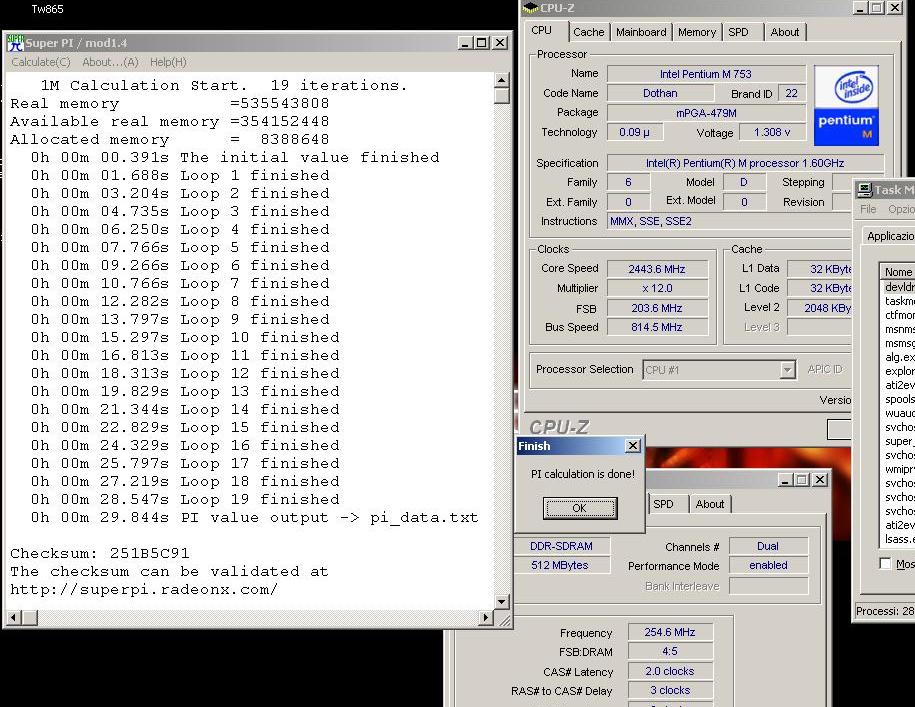The image size is (915, 707).
Task: Select the lsass process row
Action: [x=899, y=539]
